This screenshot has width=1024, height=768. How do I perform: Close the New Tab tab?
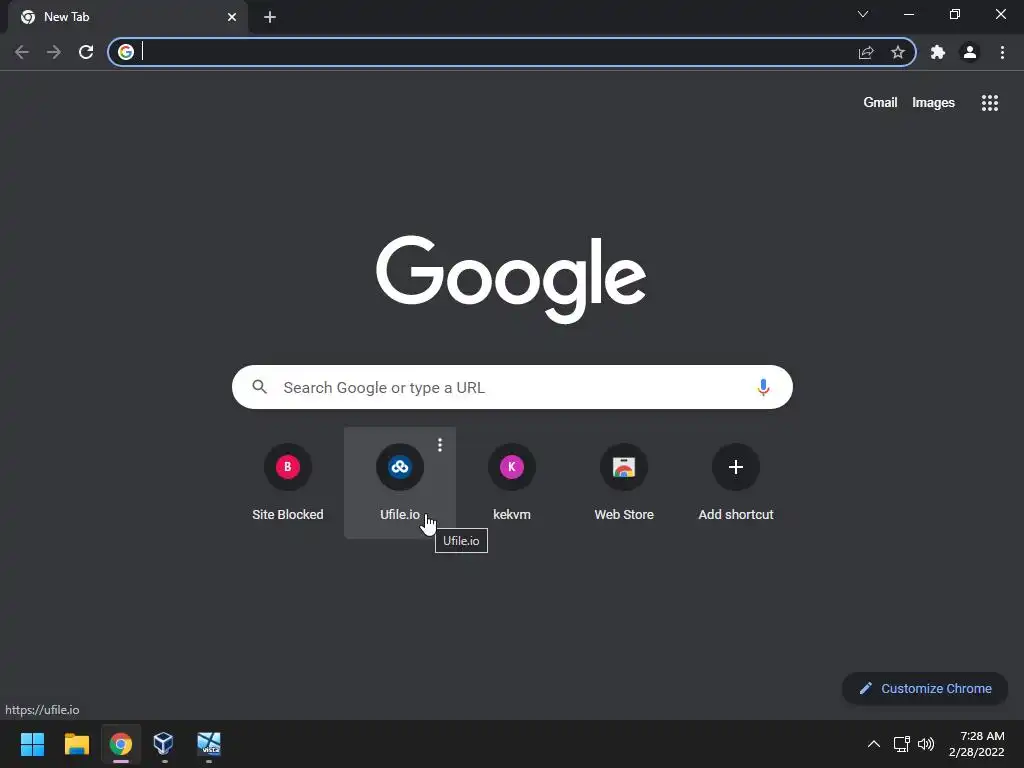(232, 17)
